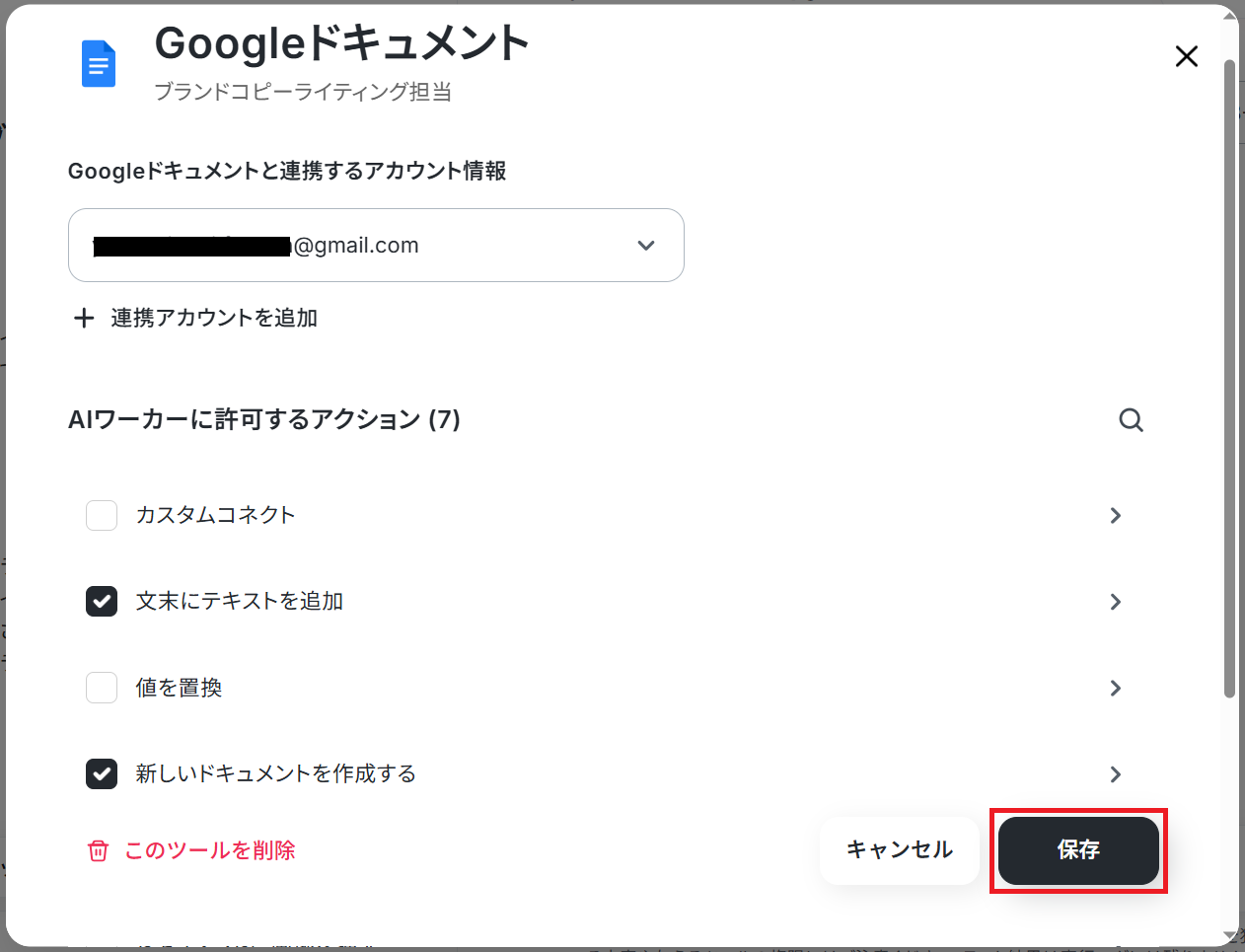Check the 値を置換 checkbox
The height and width of the screenshot is (952, 1245).
102,688
